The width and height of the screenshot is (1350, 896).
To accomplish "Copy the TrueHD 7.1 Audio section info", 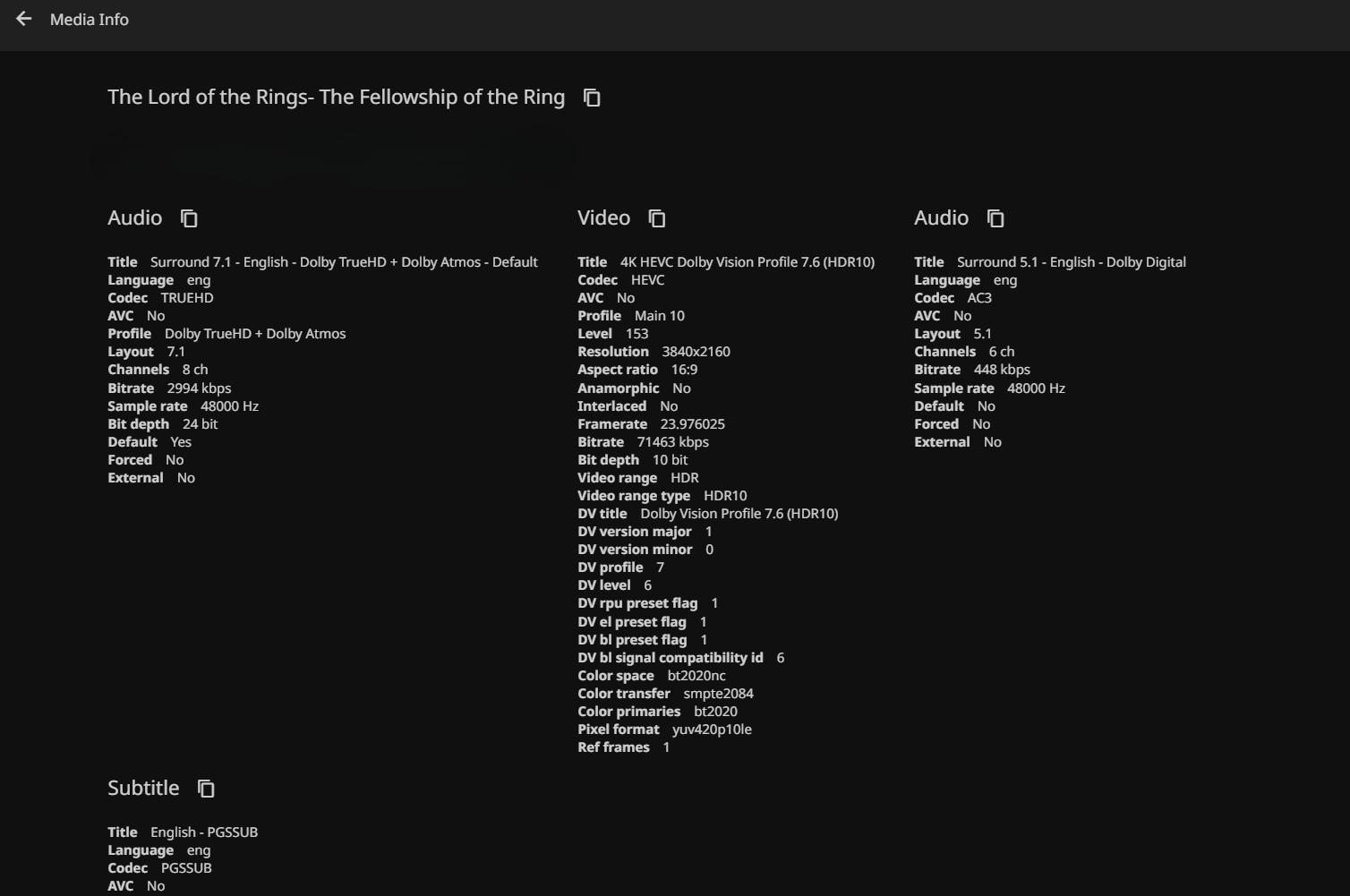I will [x=189, y=218].
